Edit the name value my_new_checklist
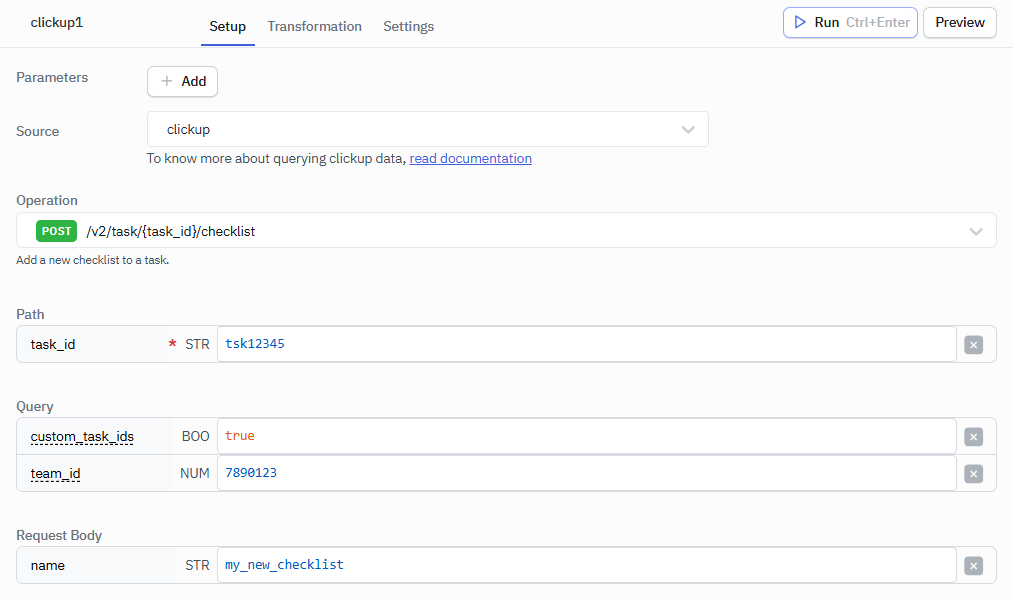This screenshot has height=599, width=1013. pyautogui.click(x=587, y=565)
